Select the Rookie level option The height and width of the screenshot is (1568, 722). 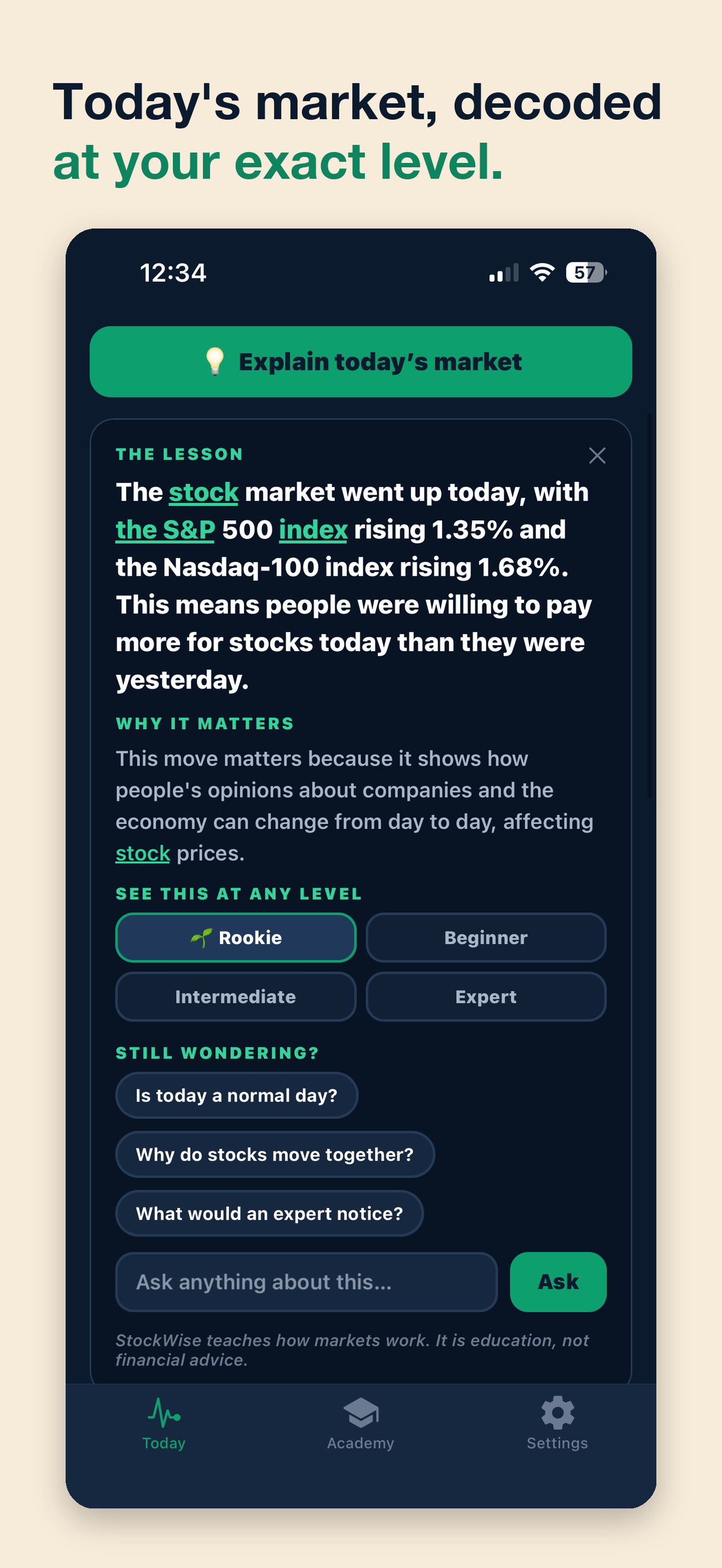point(236,938)
